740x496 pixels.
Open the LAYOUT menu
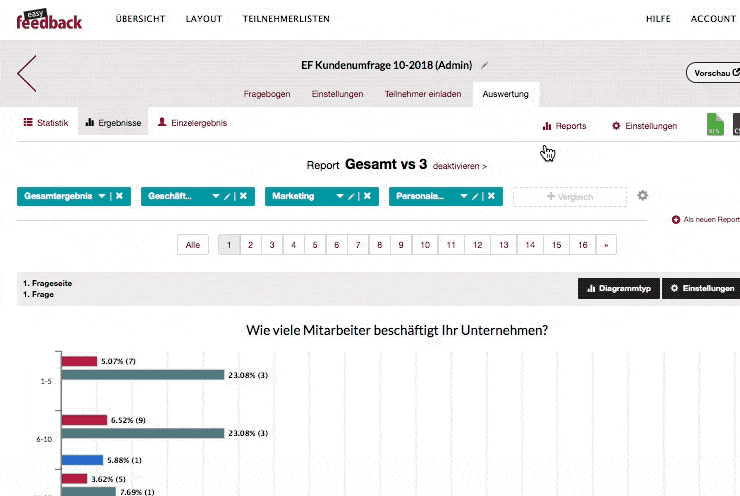click(x=204, y=19)
